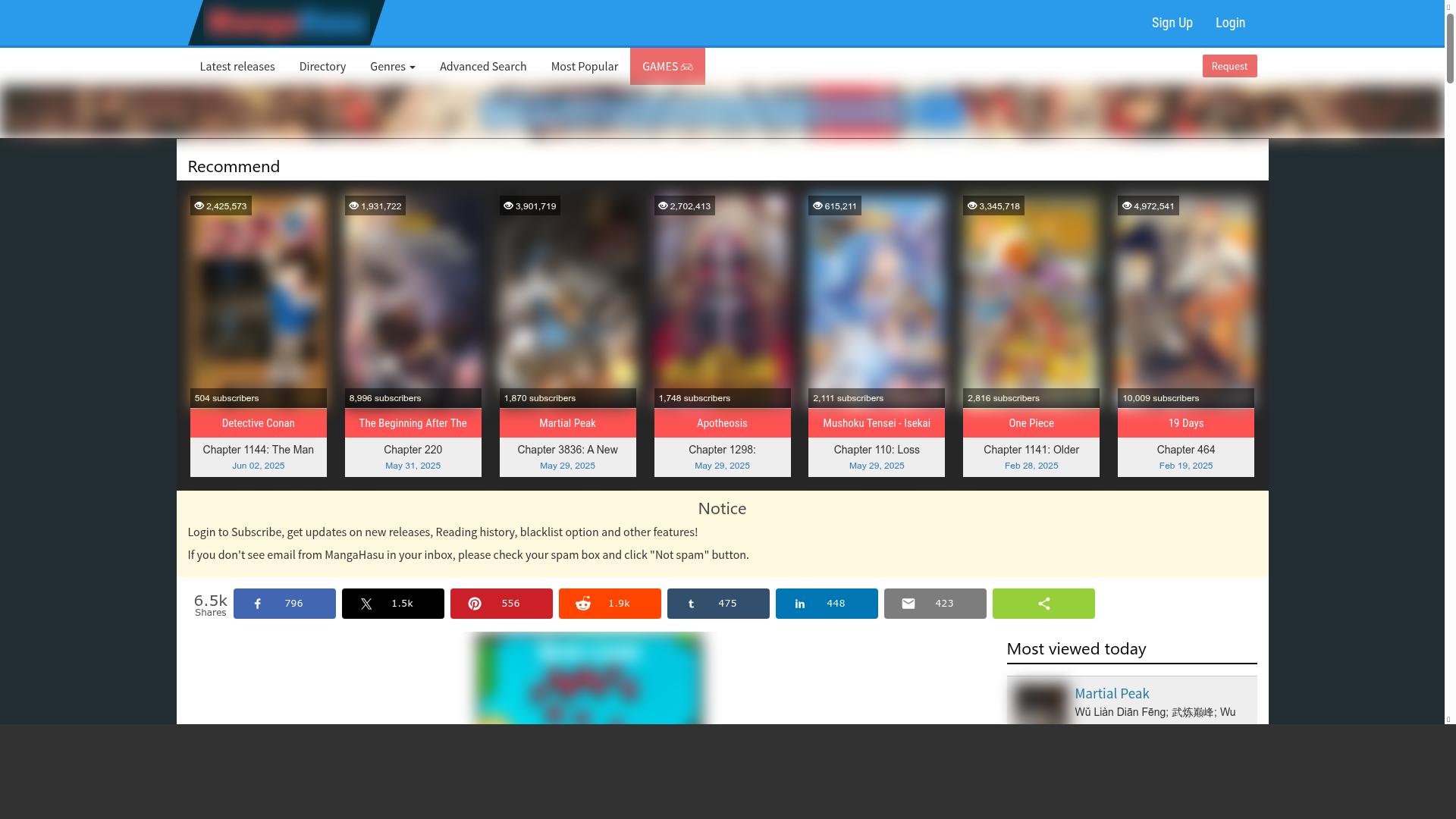Open the Login link
The height and width of the screenshot is (819, 1456).
pos(1230,23)
